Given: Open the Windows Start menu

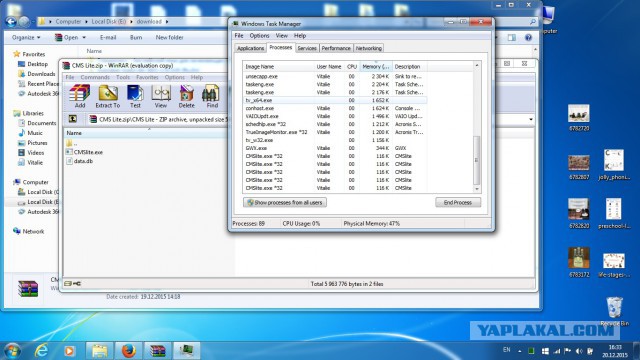Looking at the screenshot, I should coord(12,351).
